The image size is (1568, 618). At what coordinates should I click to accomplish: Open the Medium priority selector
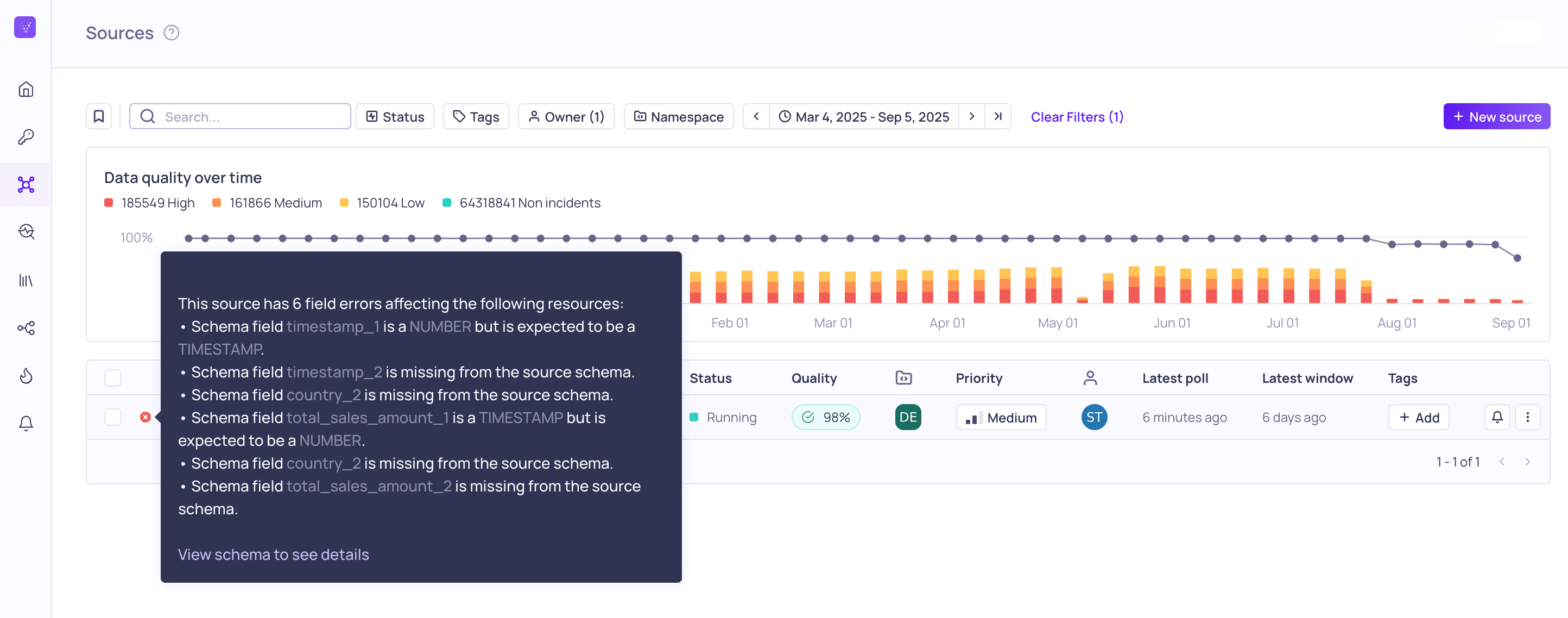1001,417
